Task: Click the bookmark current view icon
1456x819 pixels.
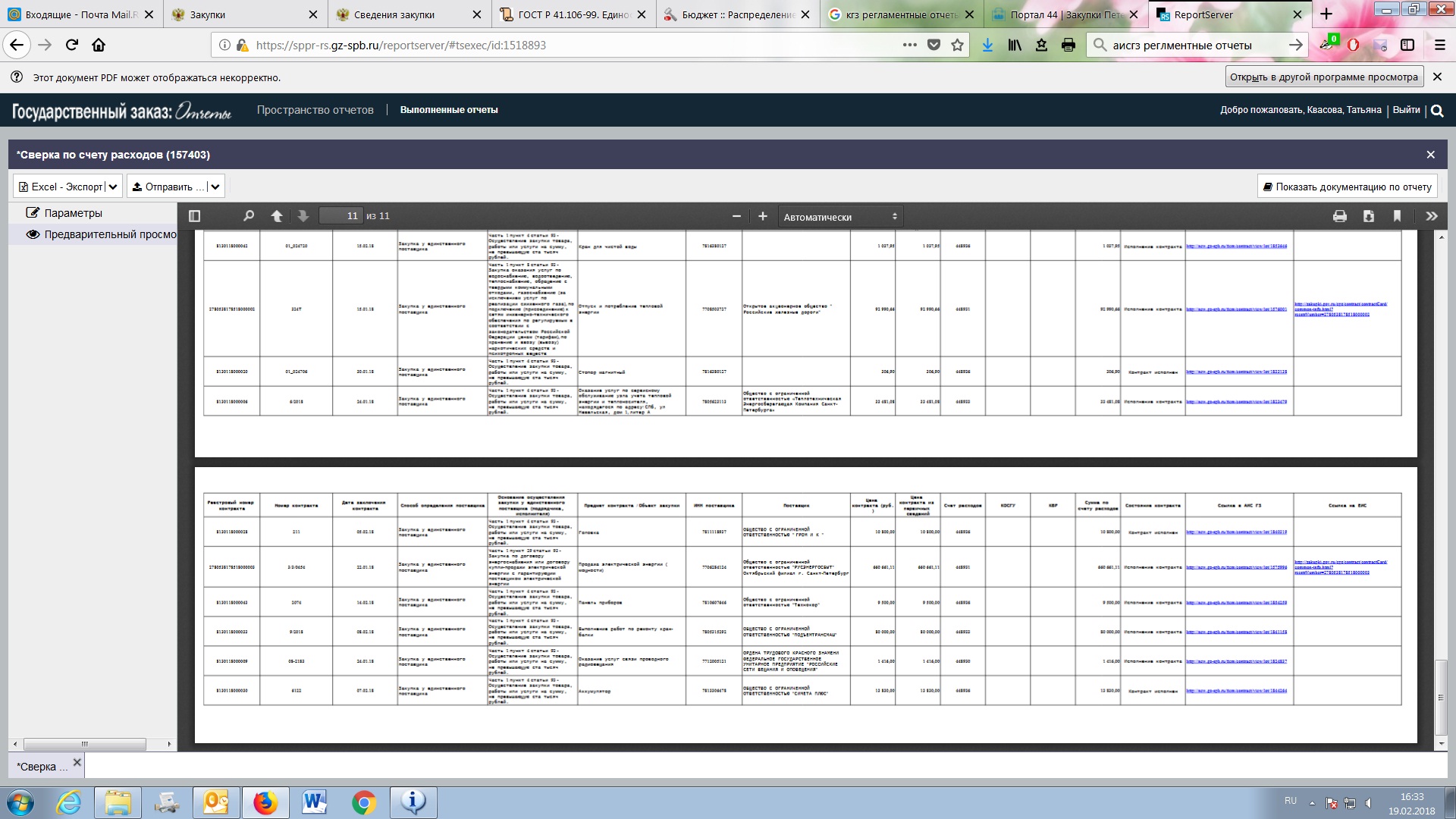Action: pos(1397,216)
